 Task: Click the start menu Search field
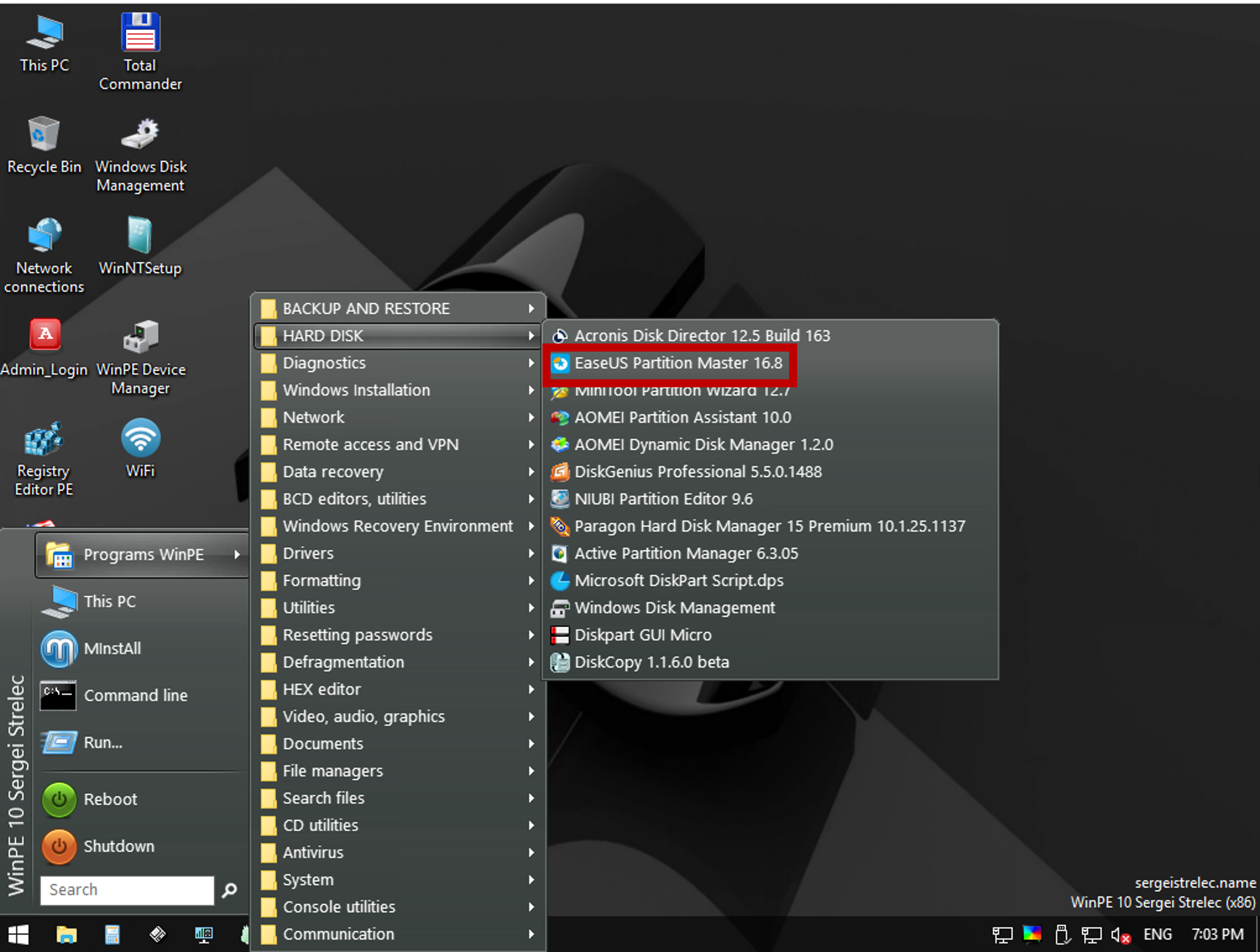(127, 890)
